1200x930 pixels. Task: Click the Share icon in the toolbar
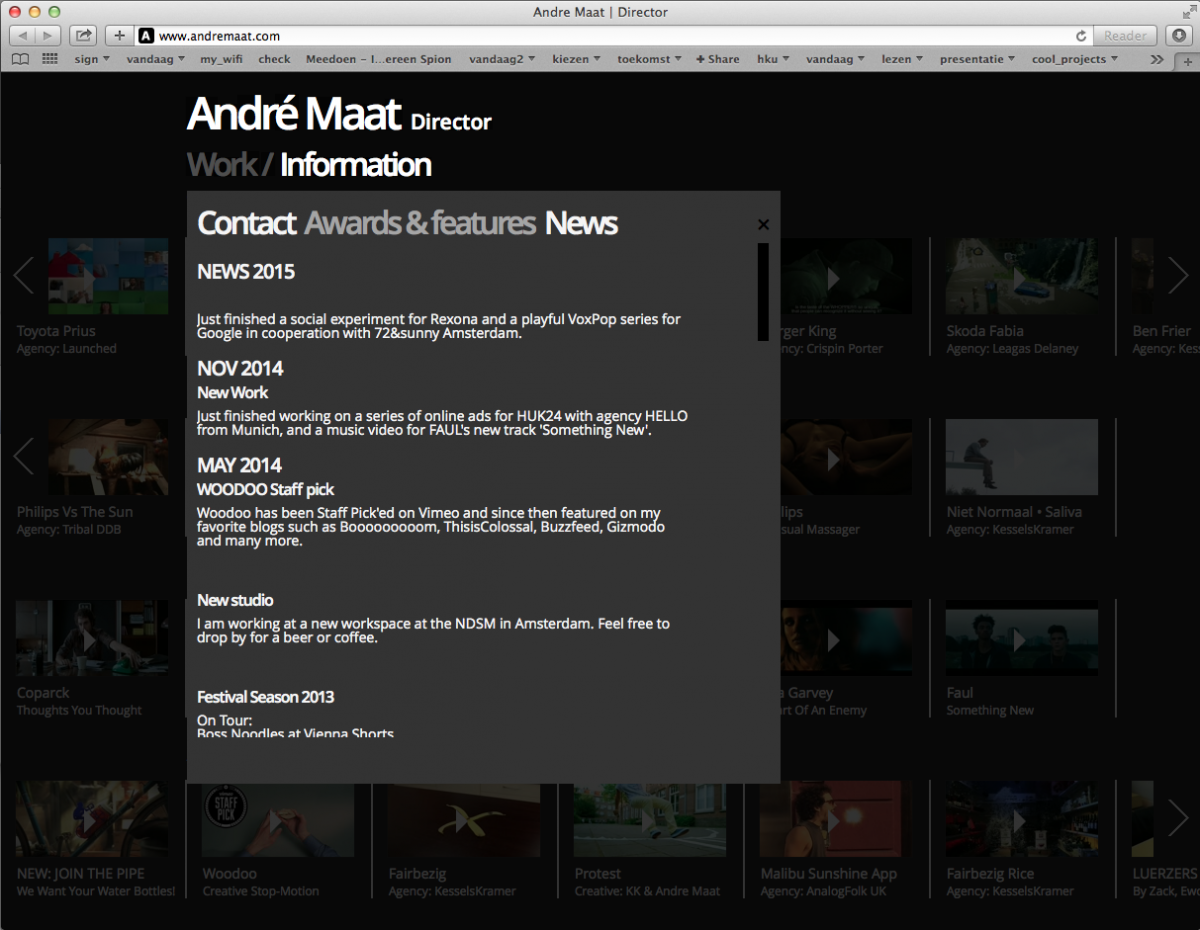(83, 36)
